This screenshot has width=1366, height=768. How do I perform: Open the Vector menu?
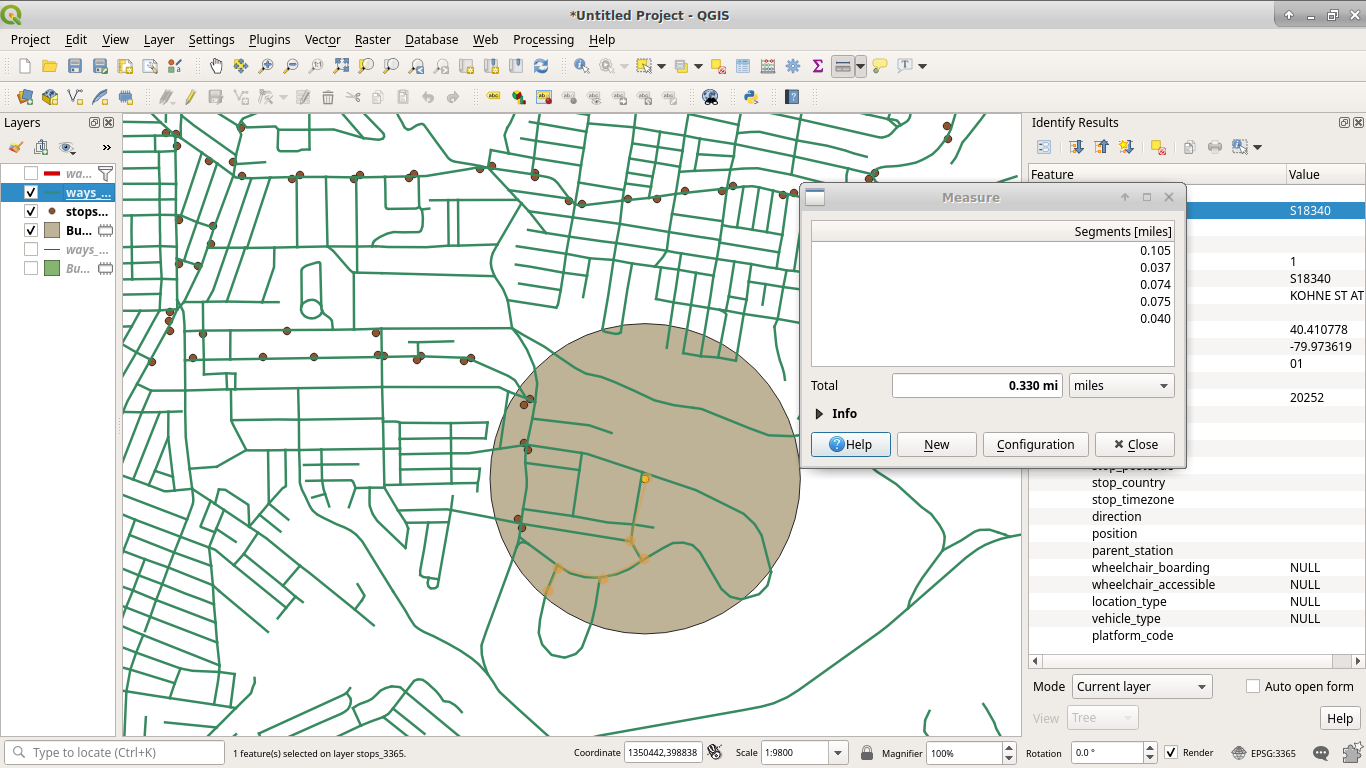(x=322, y=40)
